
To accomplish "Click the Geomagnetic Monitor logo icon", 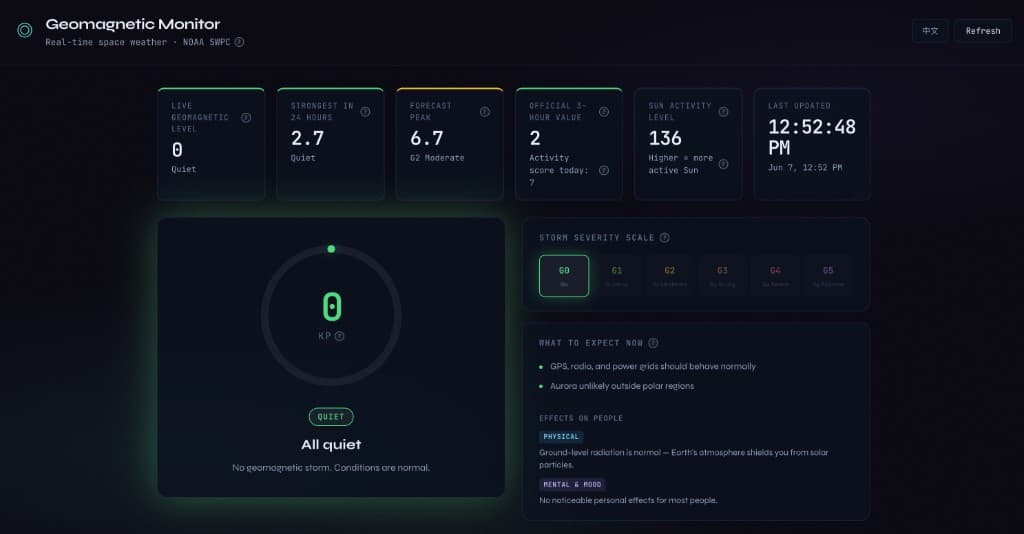I will [25, 30].
